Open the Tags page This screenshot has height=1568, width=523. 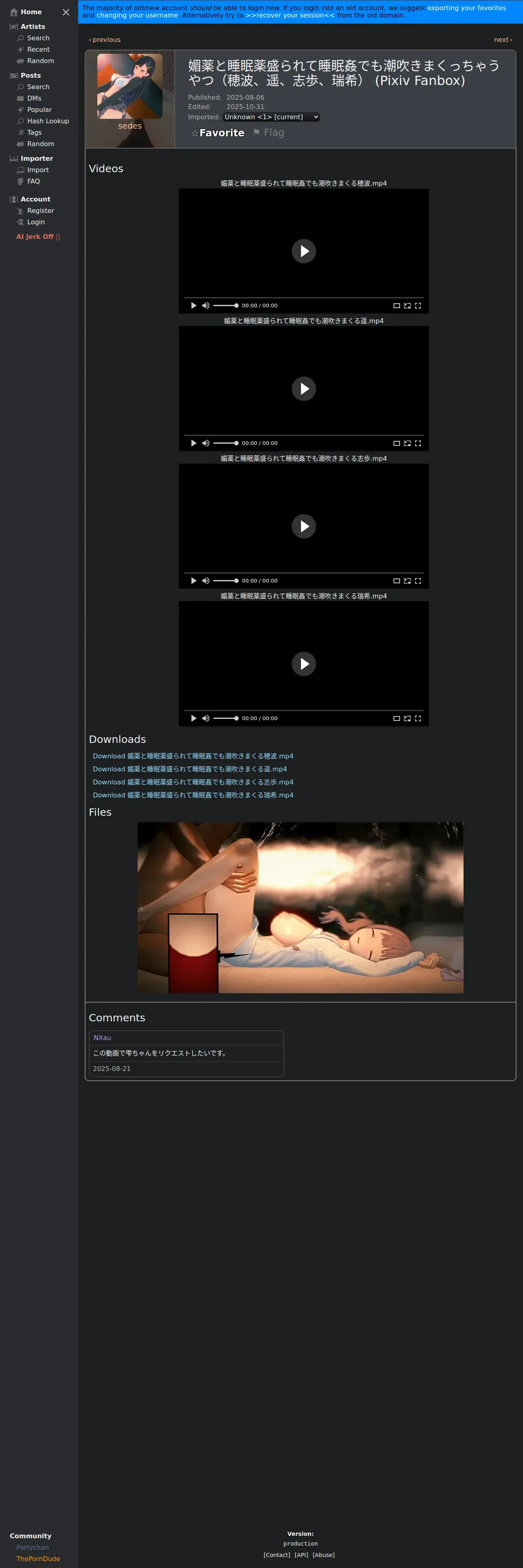(29, 132)
